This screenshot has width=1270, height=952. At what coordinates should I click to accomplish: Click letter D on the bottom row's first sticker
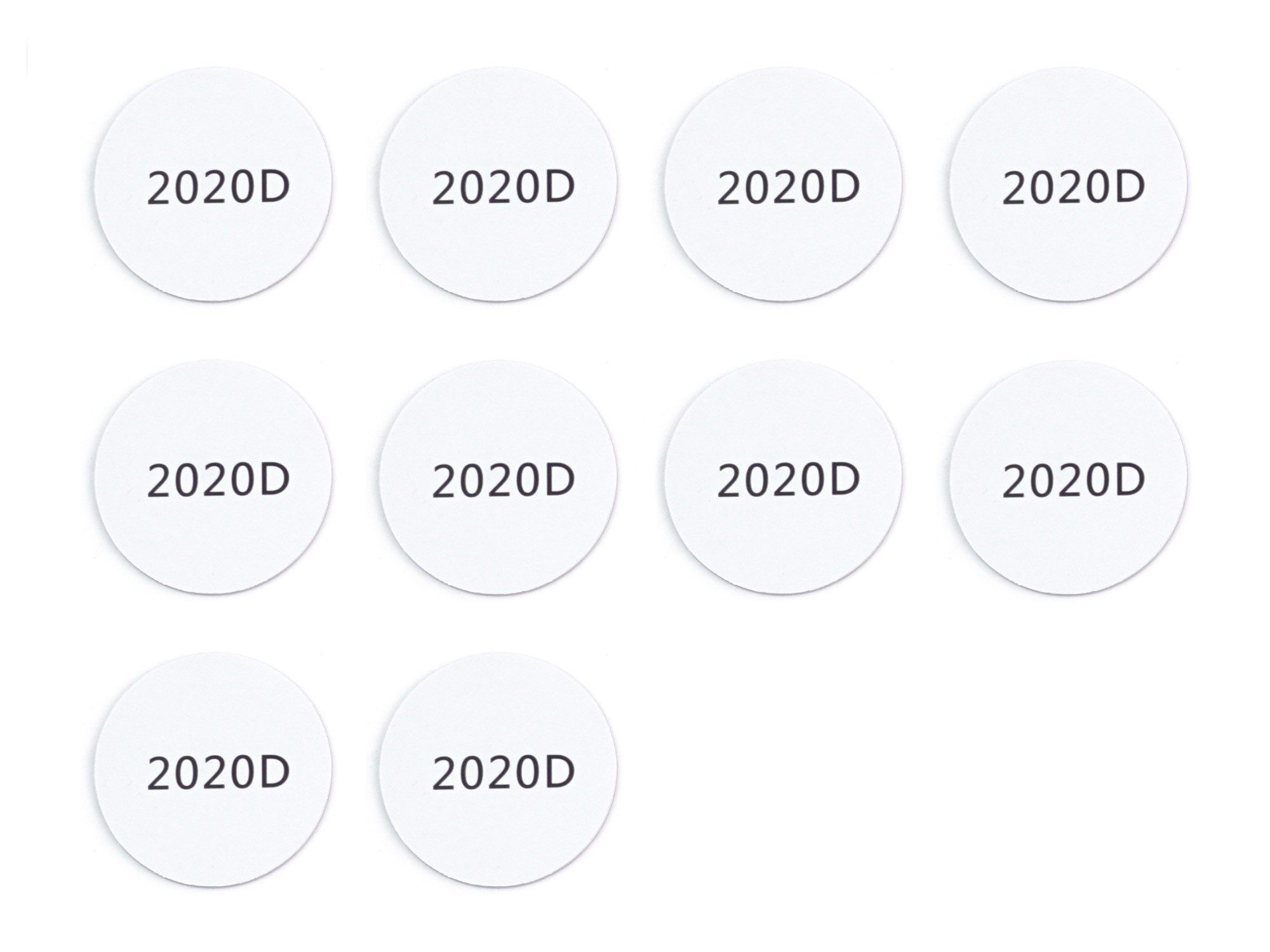pos(274,772)
